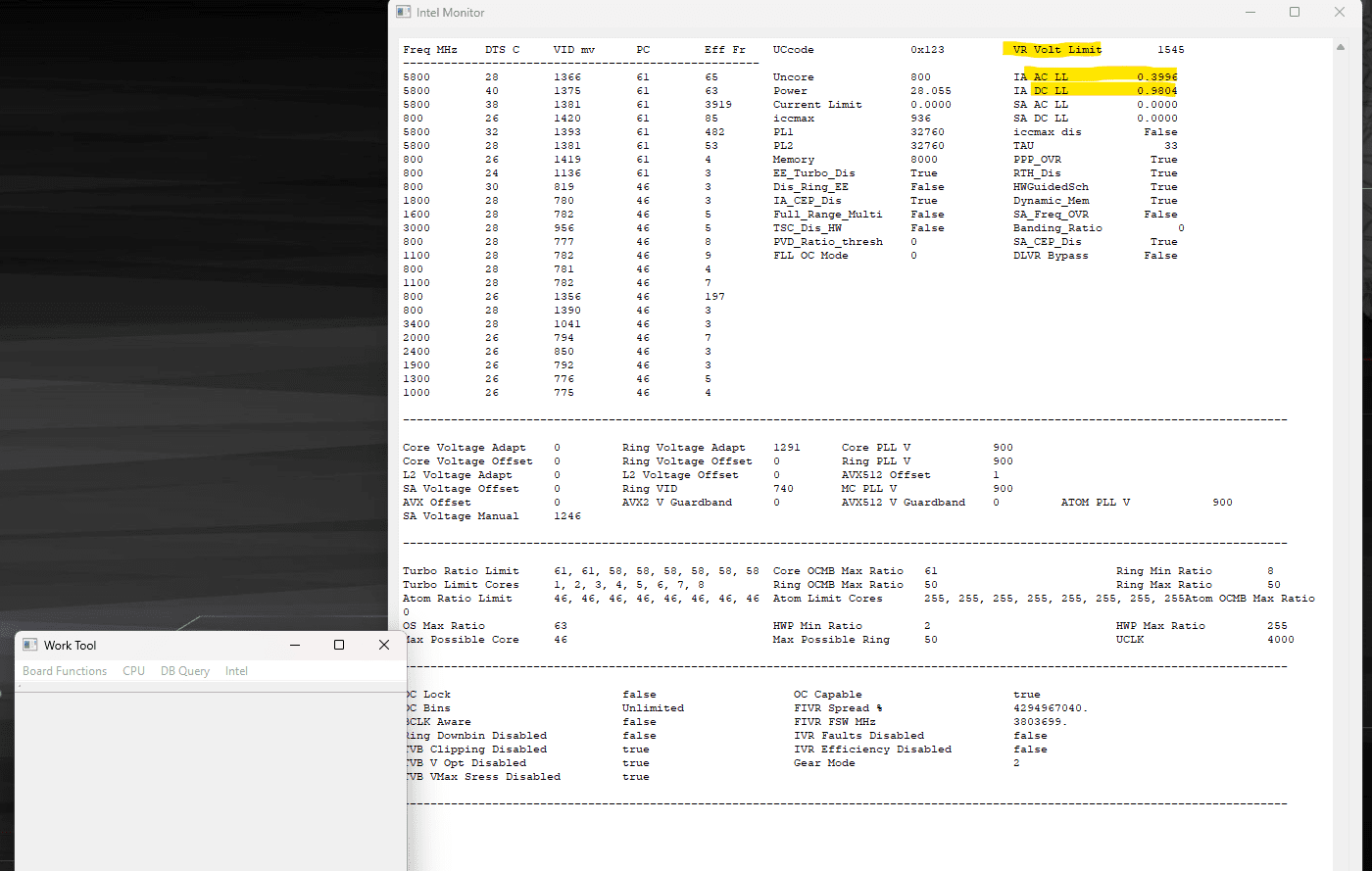Click the UCcode value 0x123
Screen dimensions: 1372x871
tap(927, 49)
